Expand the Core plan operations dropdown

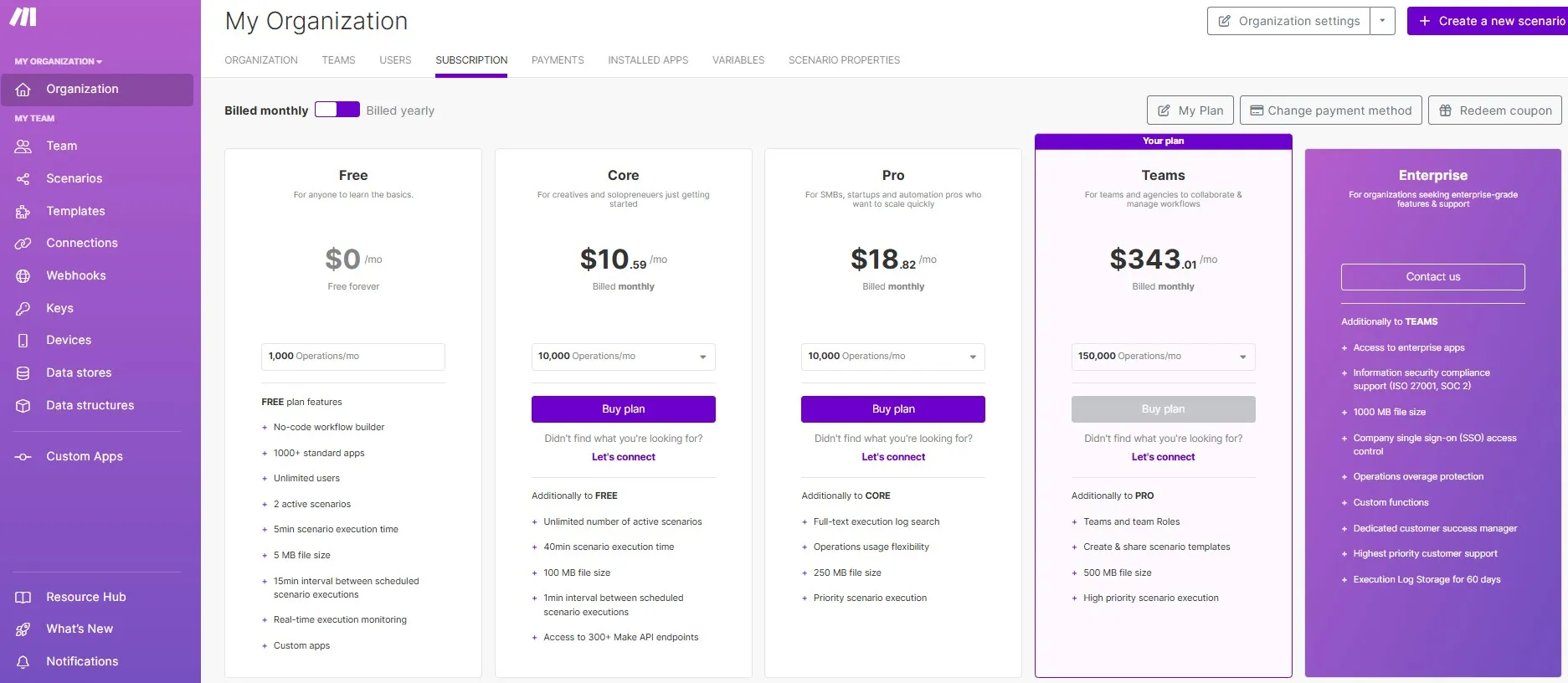point(624,357)
